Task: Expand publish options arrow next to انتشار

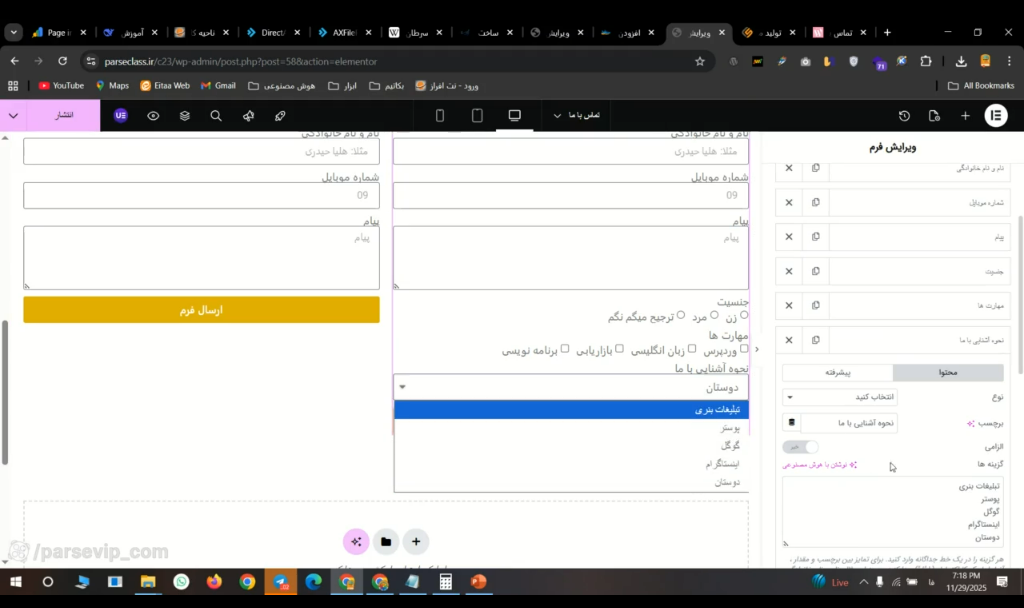Action: point(13,116)
